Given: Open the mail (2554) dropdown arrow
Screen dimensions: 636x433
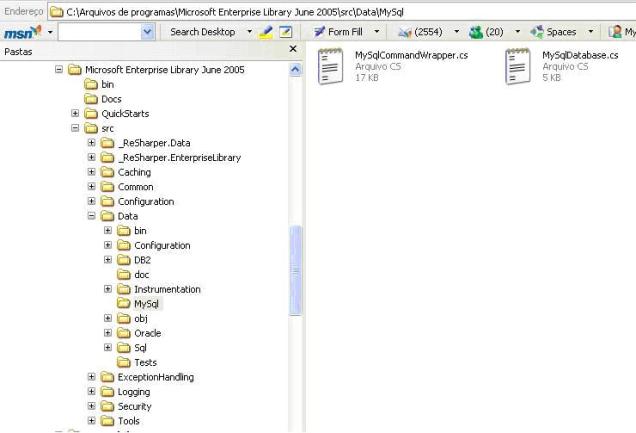Looking at the screenshot, I should [x=457, y=32].
